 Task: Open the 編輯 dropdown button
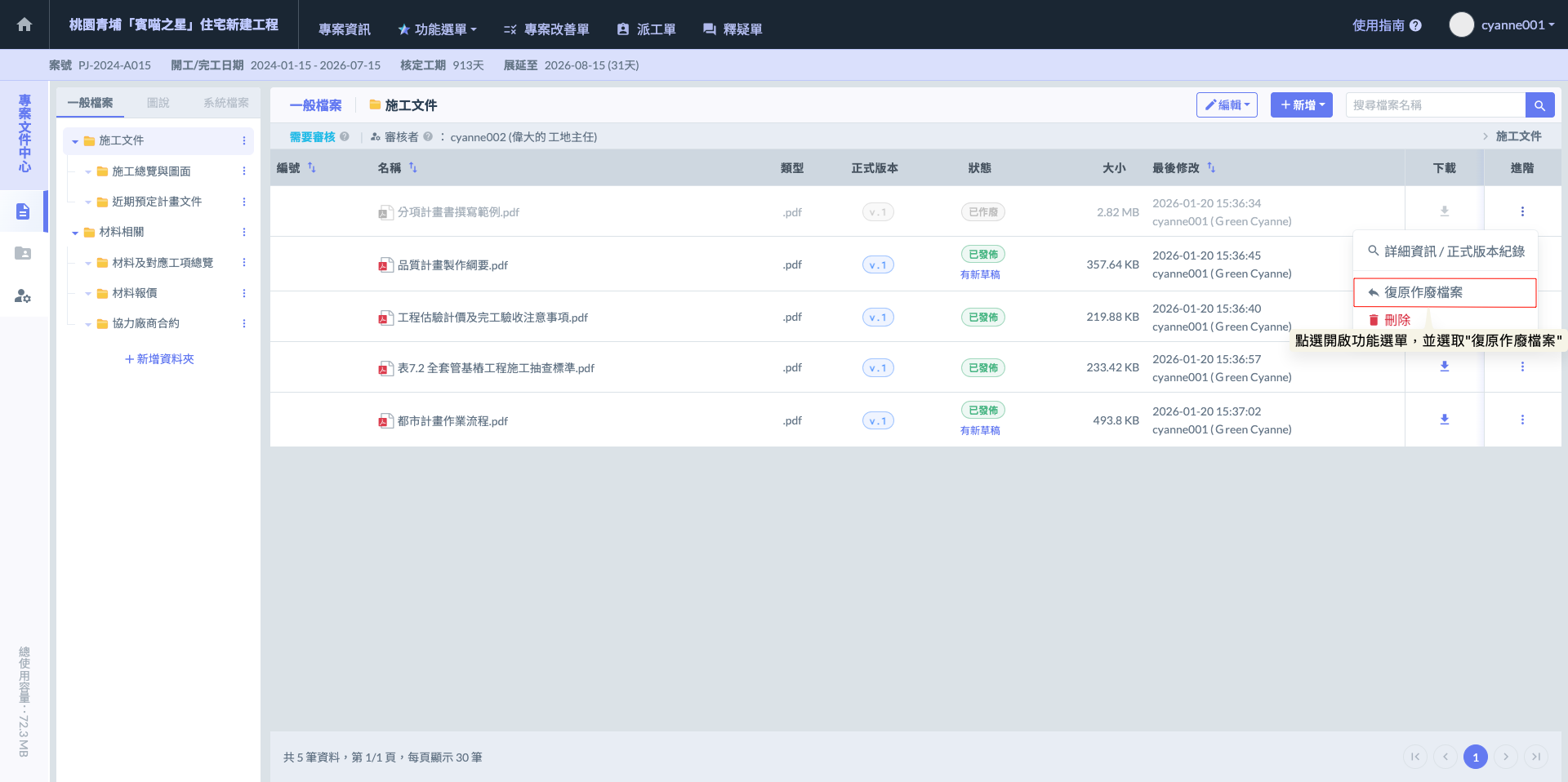(x=1227, y=105)
